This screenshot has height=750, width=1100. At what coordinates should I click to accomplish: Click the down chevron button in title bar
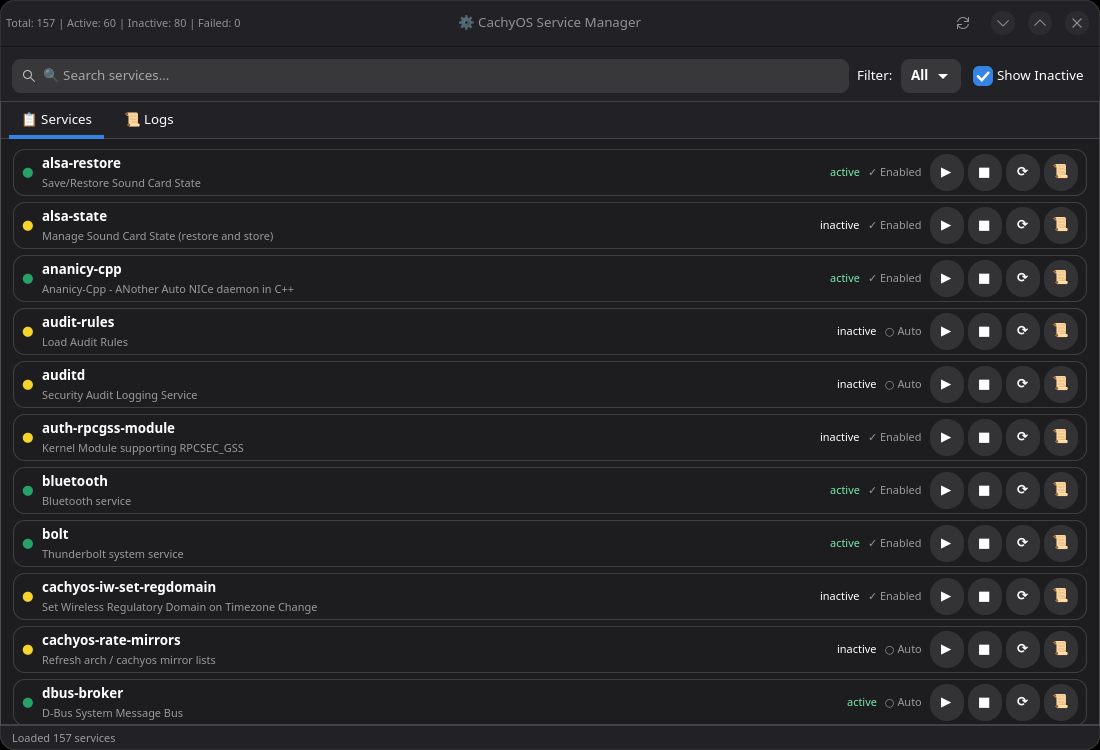(1003, 23)
